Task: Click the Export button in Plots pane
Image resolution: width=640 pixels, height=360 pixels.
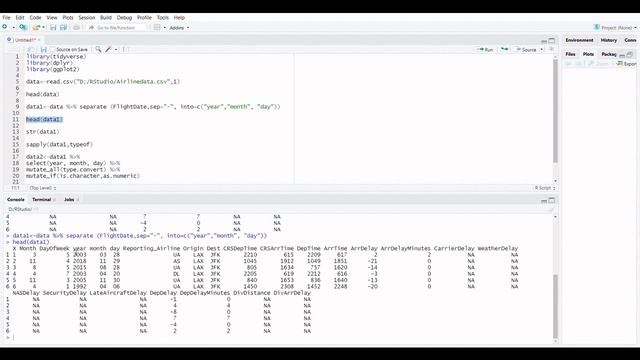Action: click(x=627, y=64)
